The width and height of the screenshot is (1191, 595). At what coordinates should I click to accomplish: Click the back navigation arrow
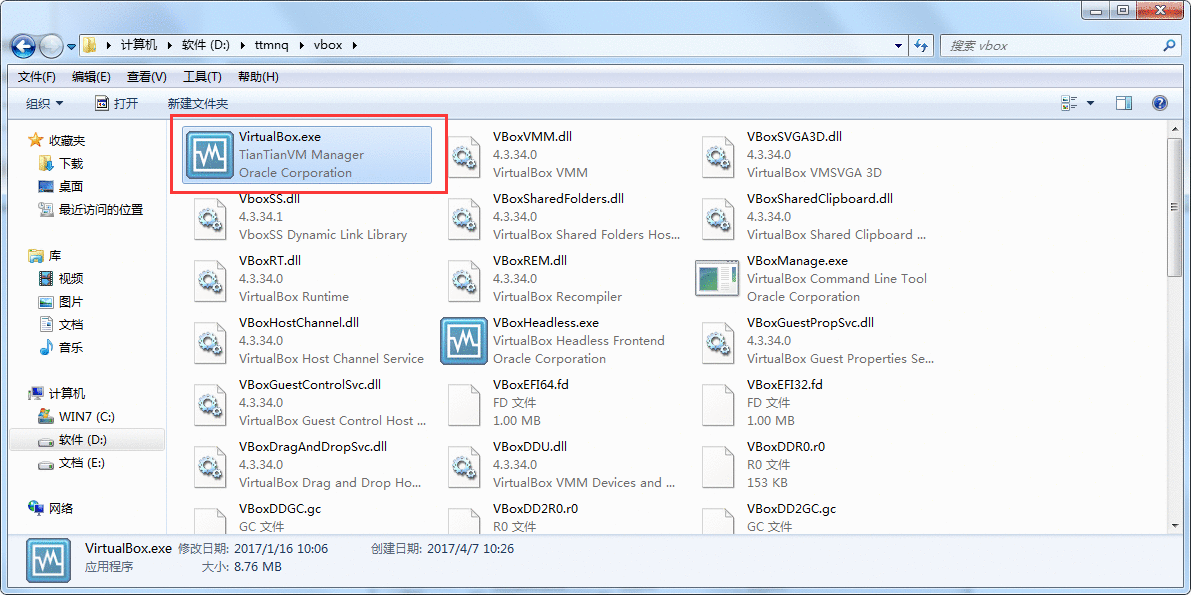tap(24, 46)
